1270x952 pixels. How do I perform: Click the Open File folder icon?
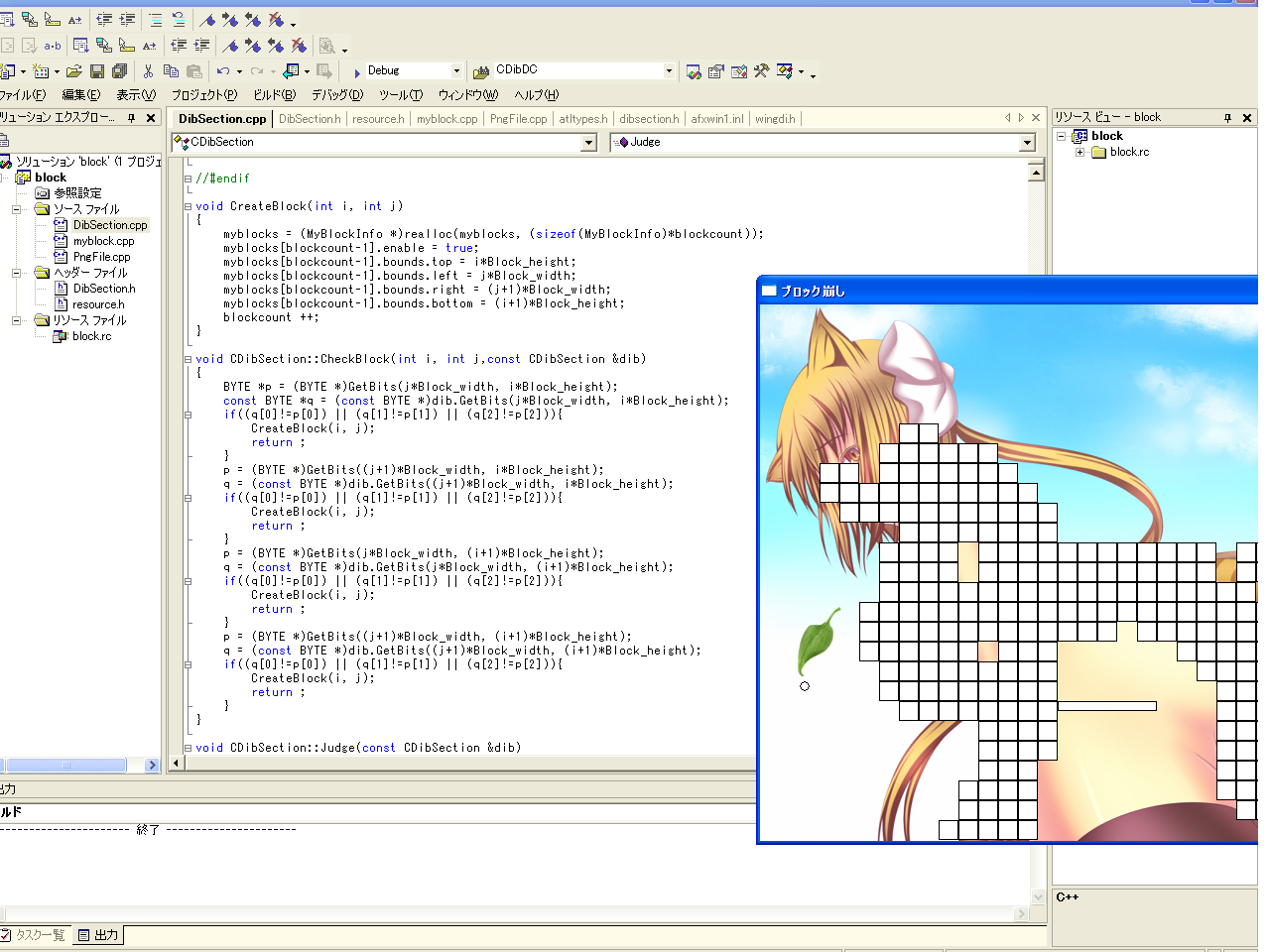[74, 71]
